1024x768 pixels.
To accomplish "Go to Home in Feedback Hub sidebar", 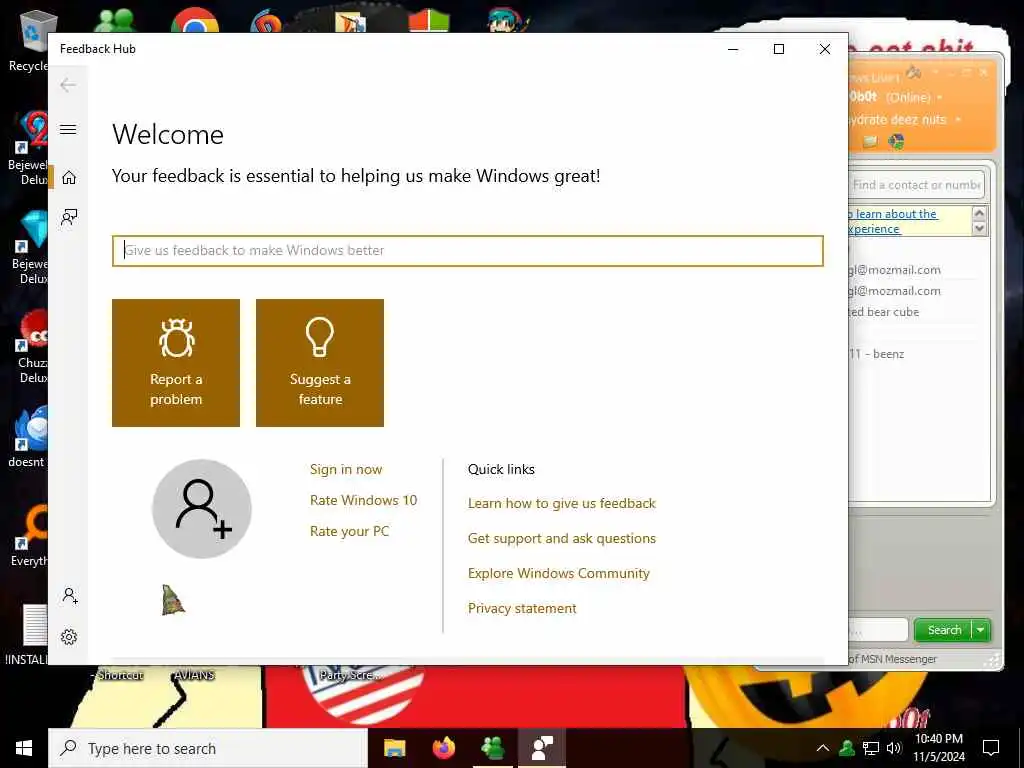I will coord(69,178).
